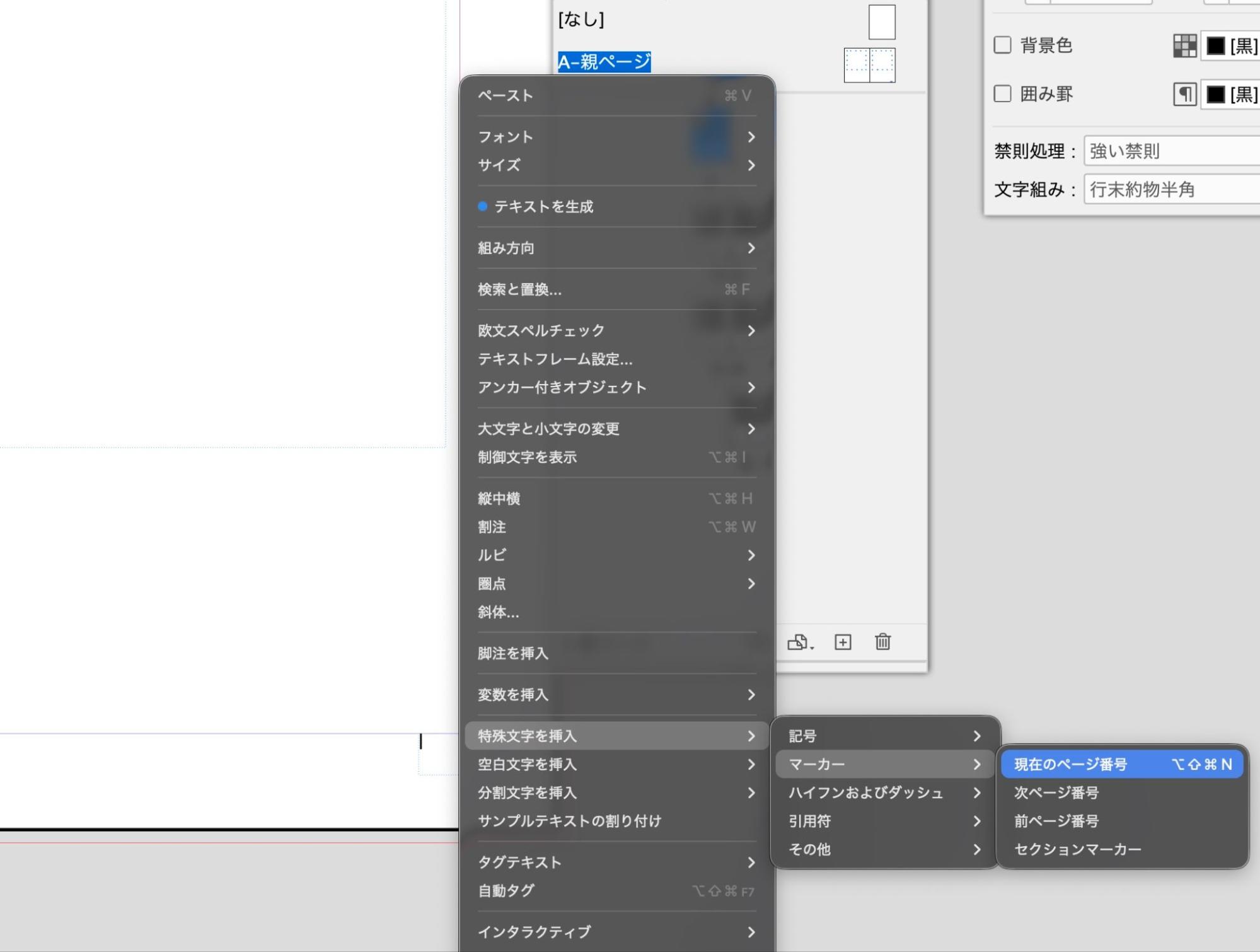
Task: Expand the 組み方向 submenu
Action: click(x=616, y=248)
